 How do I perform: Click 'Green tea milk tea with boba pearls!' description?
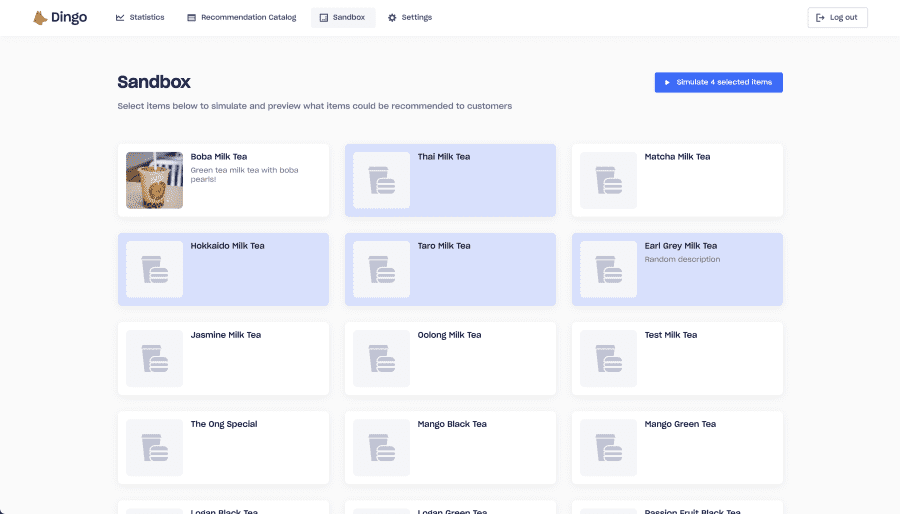coord(245,174)
